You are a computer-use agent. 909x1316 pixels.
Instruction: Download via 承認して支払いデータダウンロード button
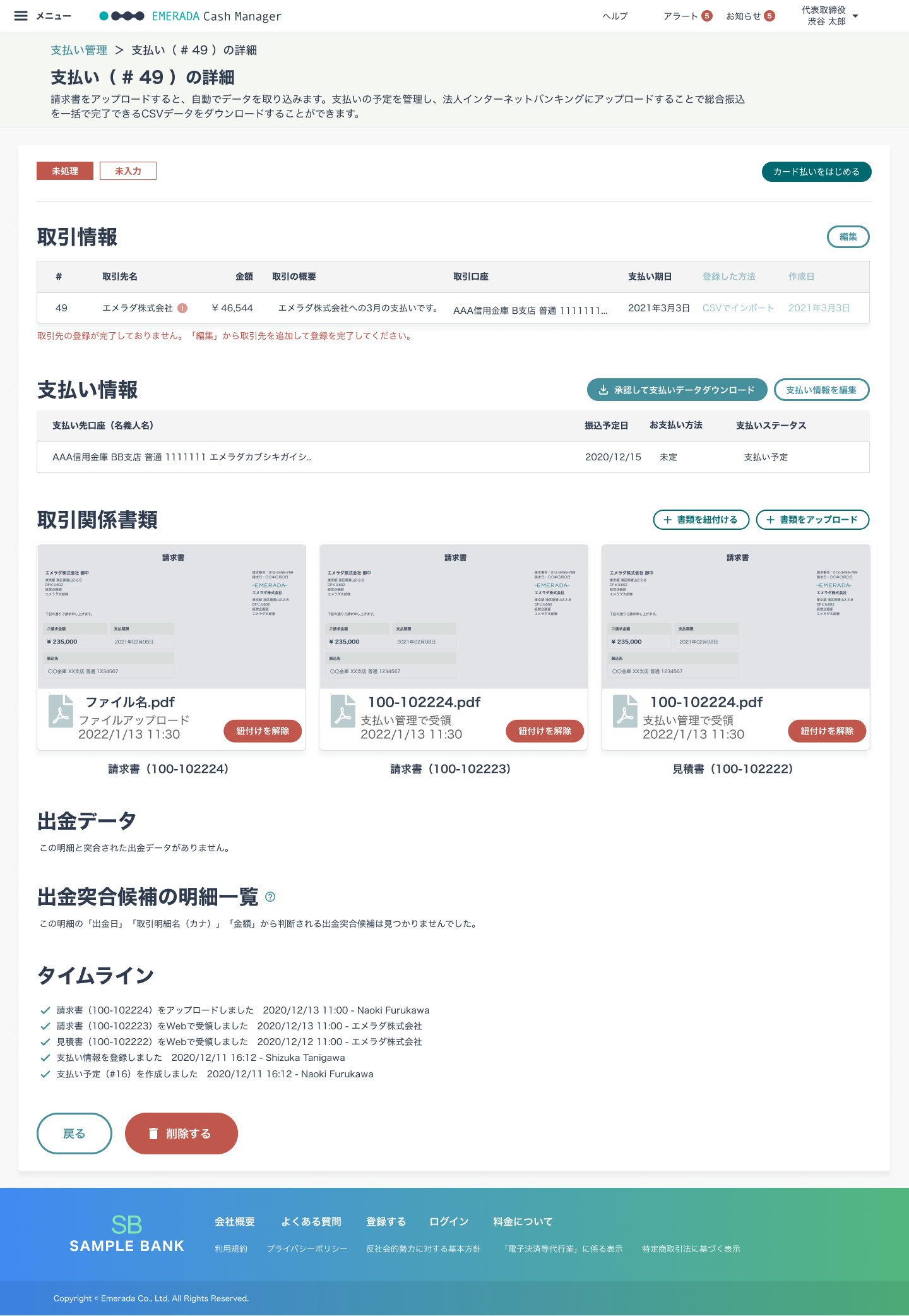point(677,390)
